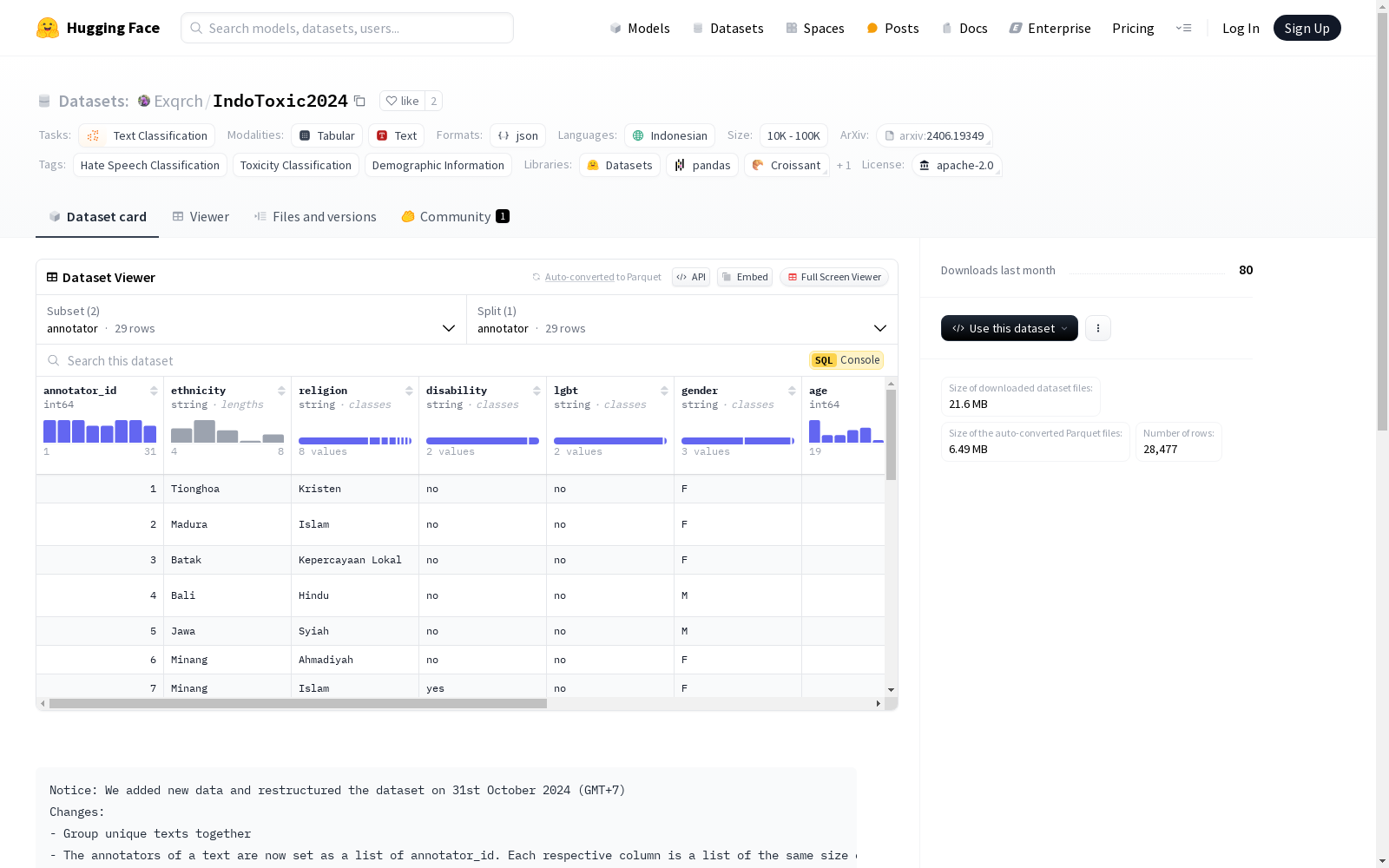Click the table's vertical scrollbar thumb
Viewport: 1389px width, 868px height.
[x=891, y=434]
